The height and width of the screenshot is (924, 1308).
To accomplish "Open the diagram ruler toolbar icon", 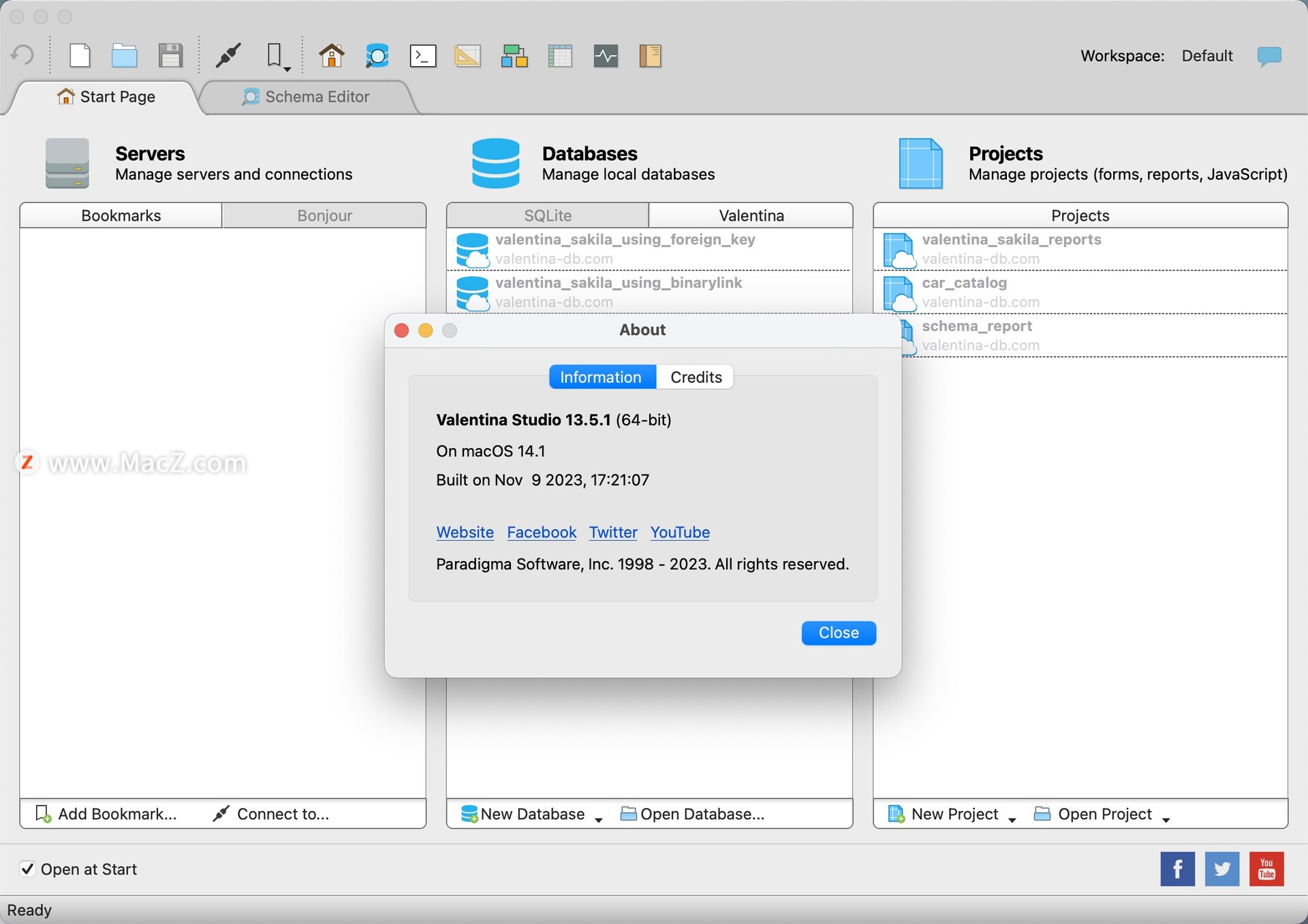I will 467,55.
